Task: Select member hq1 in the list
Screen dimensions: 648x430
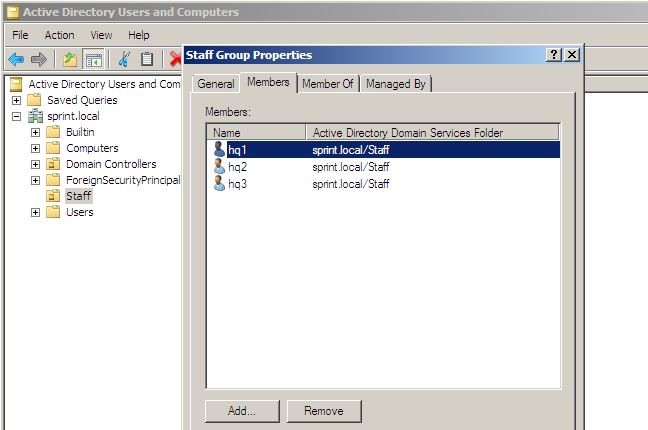Action: tap(383, 150)
